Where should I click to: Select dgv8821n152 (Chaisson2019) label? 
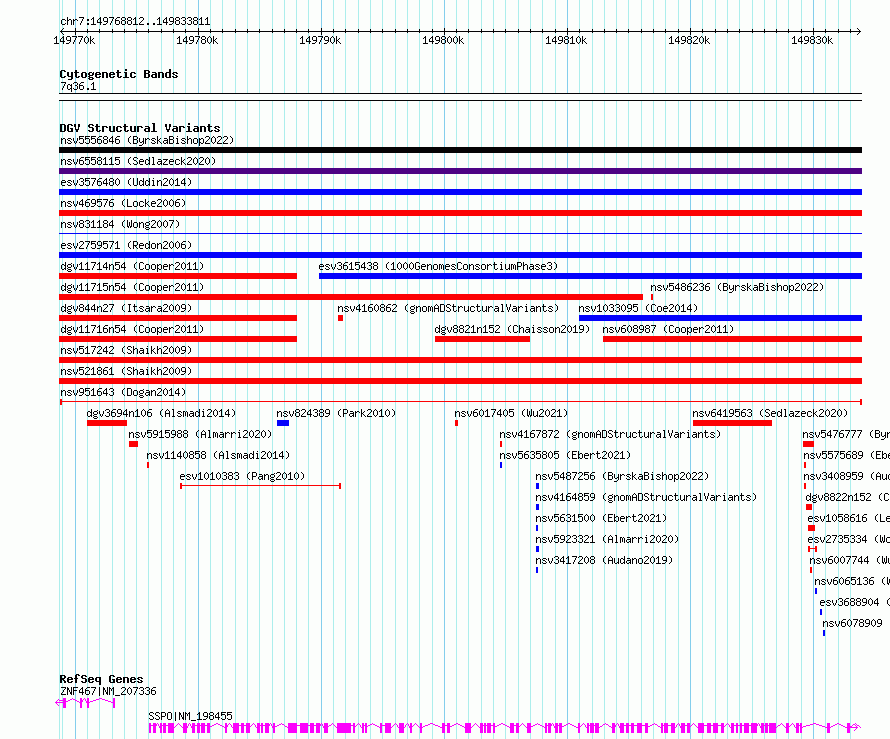(512, 329)
